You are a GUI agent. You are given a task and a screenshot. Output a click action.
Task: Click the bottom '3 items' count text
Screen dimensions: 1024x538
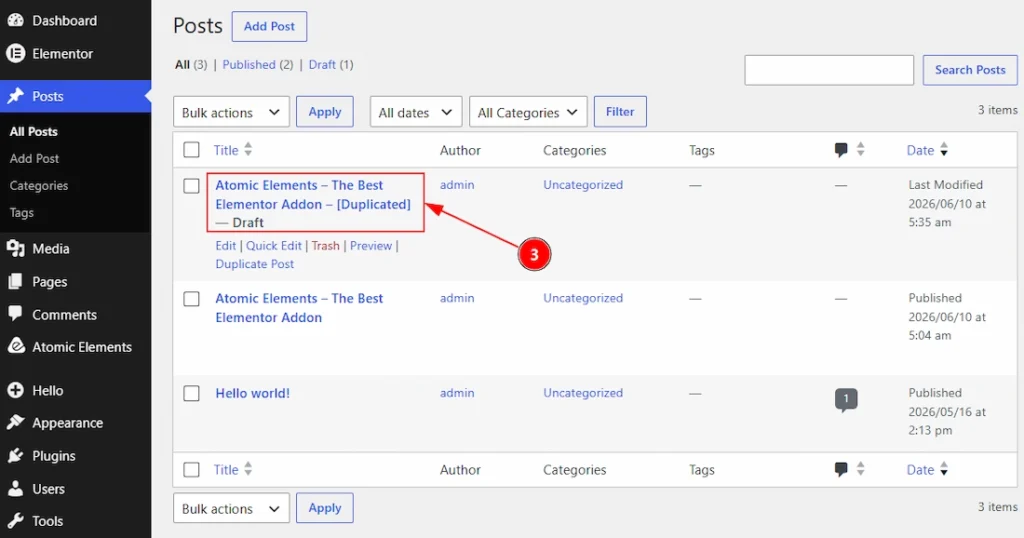pos(997,507)
